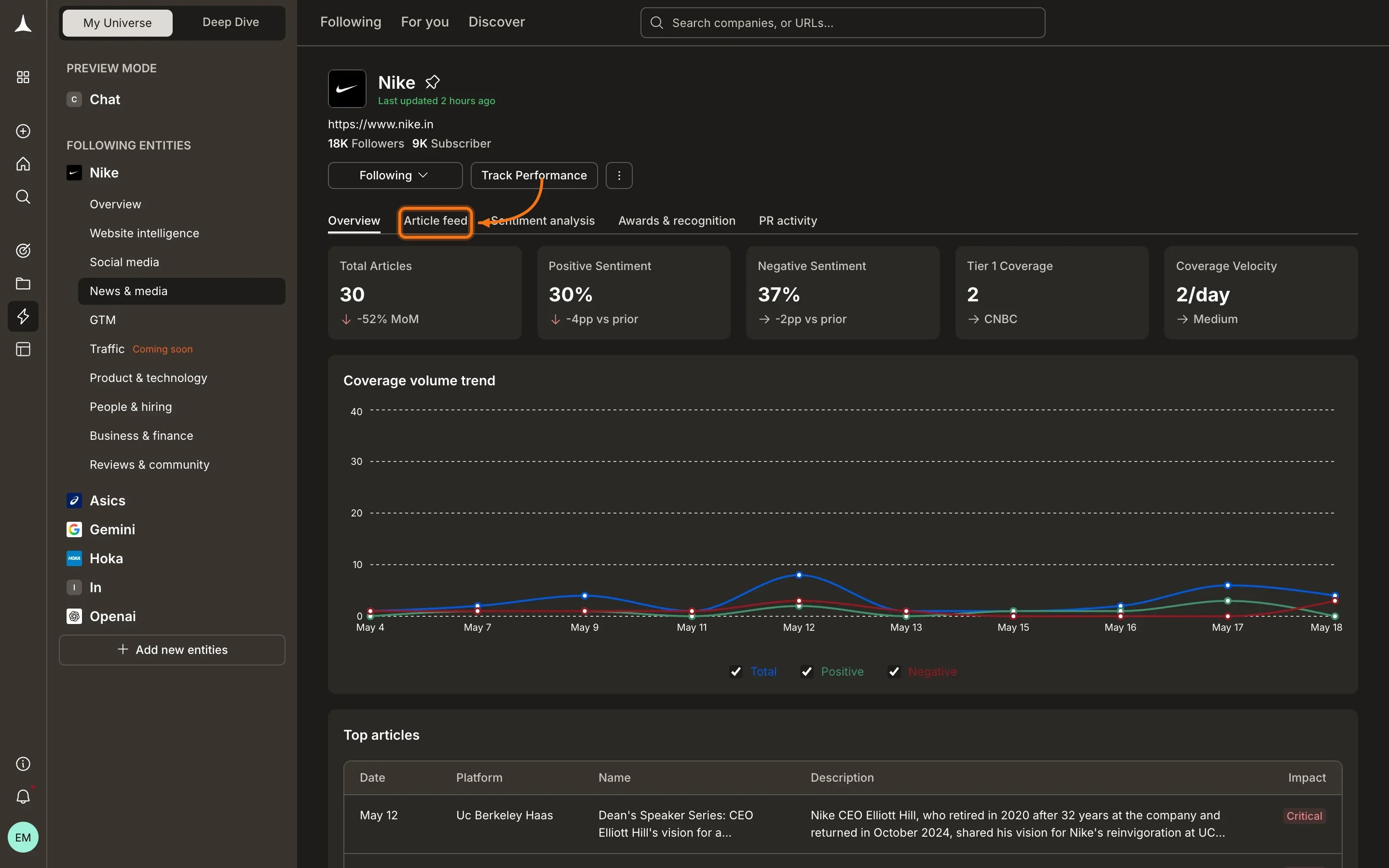Open the notifications bell icon
The height and width of the screenshot is (868, 1389).
click(x=23, y=797)
